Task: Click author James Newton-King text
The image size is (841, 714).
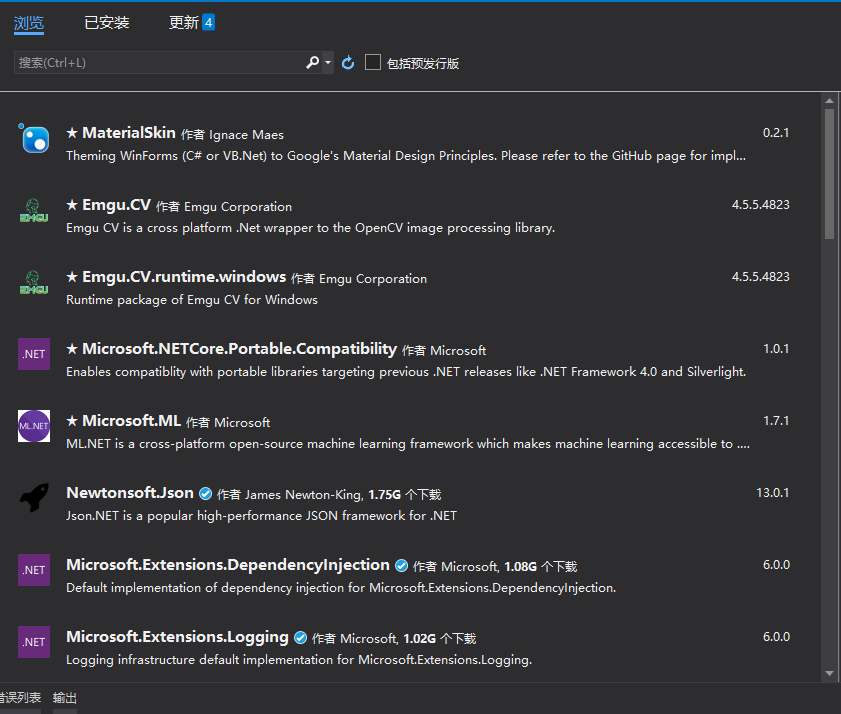Action: point(304,495)
